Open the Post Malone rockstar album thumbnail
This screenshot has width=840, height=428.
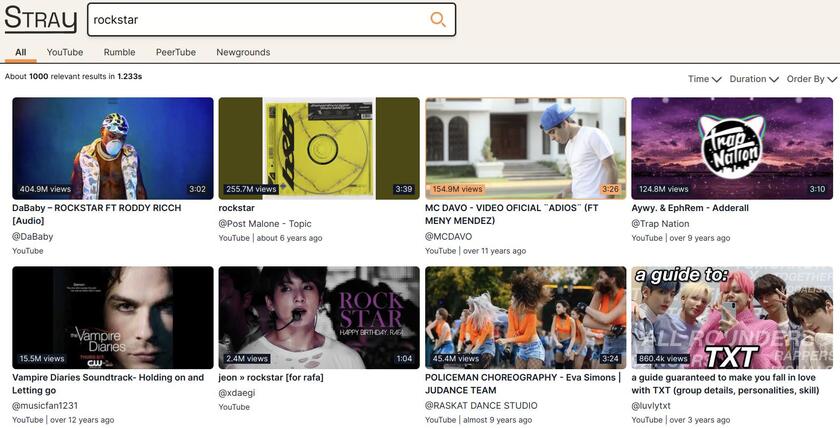(x=319, y=148)
